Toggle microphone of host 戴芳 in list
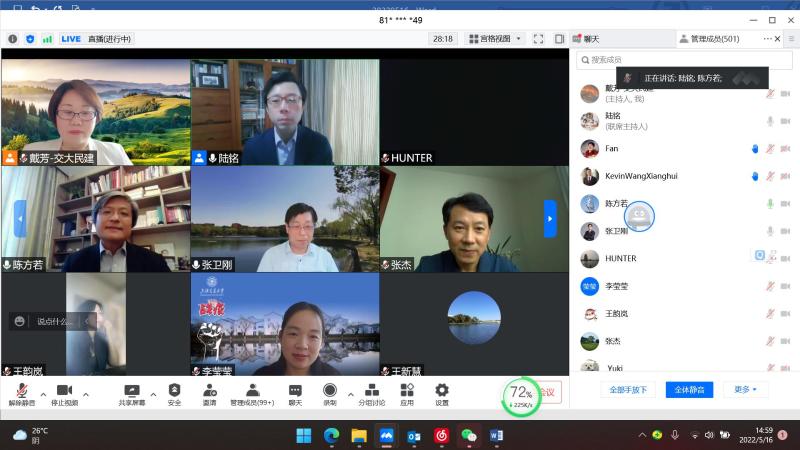Screen dimensions: 800x450 770,93
